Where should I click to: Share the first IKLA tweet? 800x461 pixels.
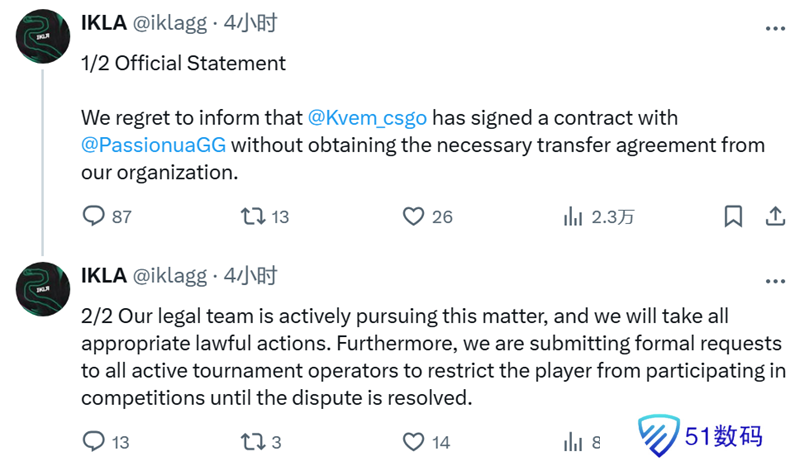point(774,216)
